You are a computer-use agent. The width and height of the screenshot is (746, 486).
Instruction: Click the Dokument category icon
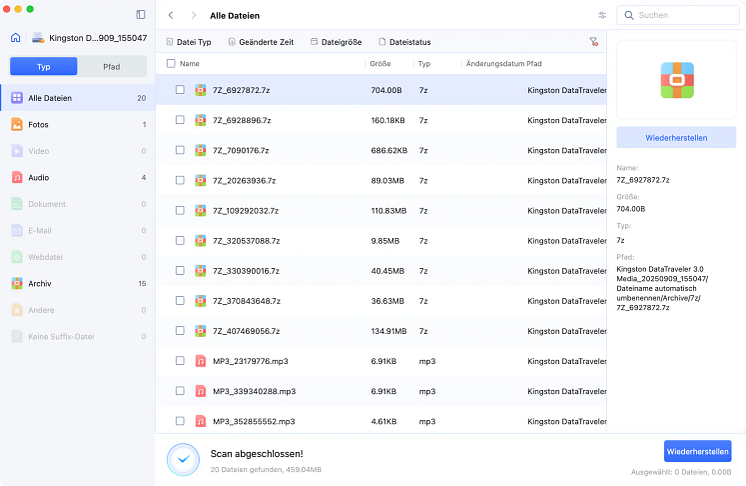point(17,204)
